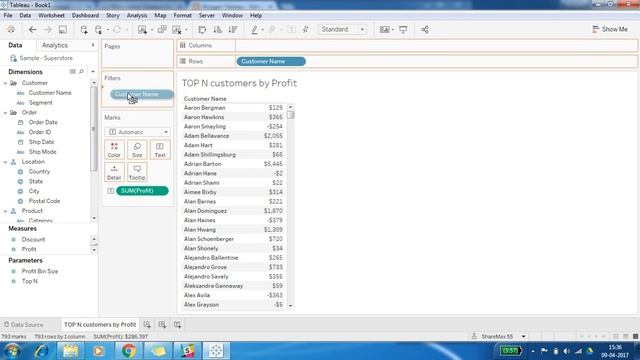Click the Redo forward arrow
Screen dimensions: 640x360
point(47,29)
